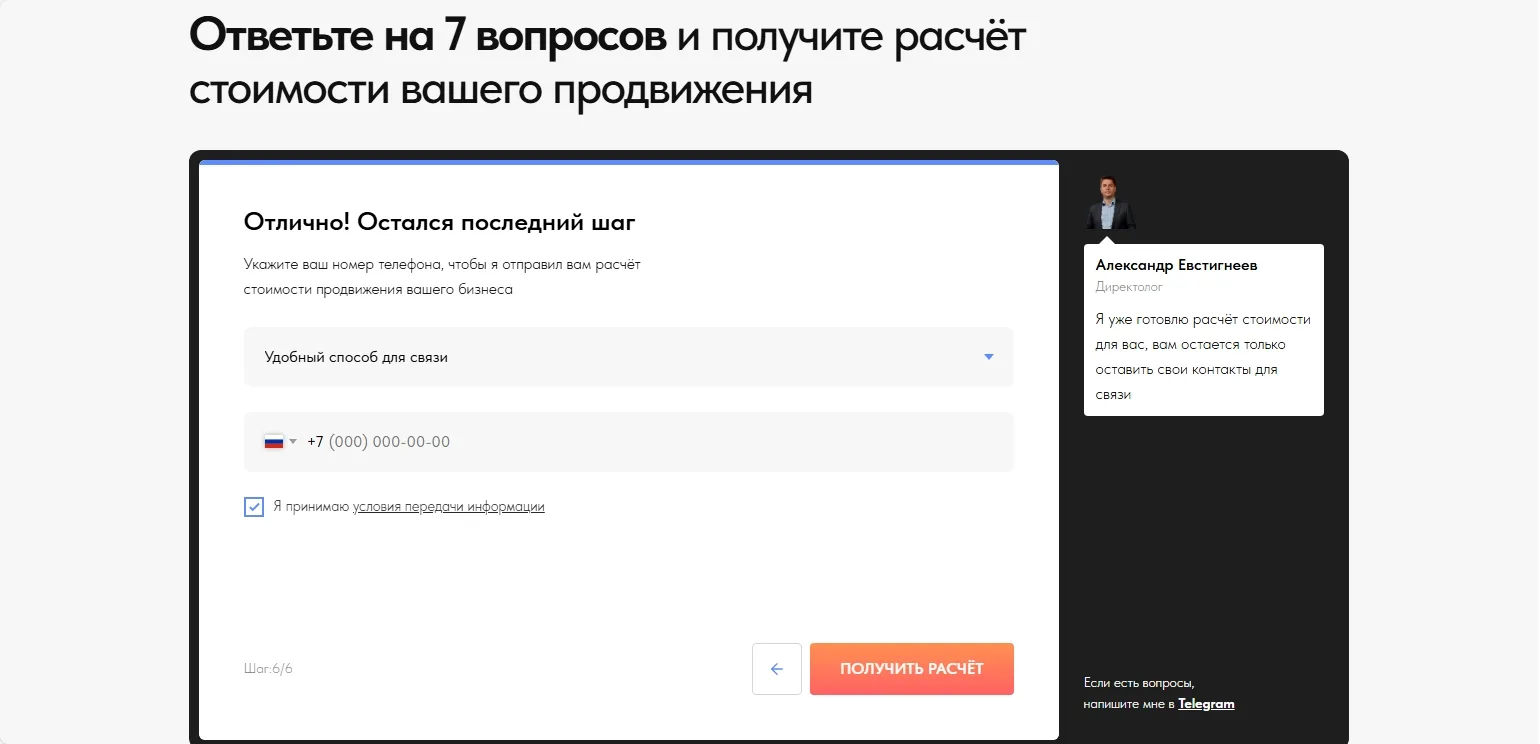Click the 'ПОЛУЧИТЬ РАСЧЁТ' button
The height and width of the screenshot is (744, 1540).
coord(912,669)
